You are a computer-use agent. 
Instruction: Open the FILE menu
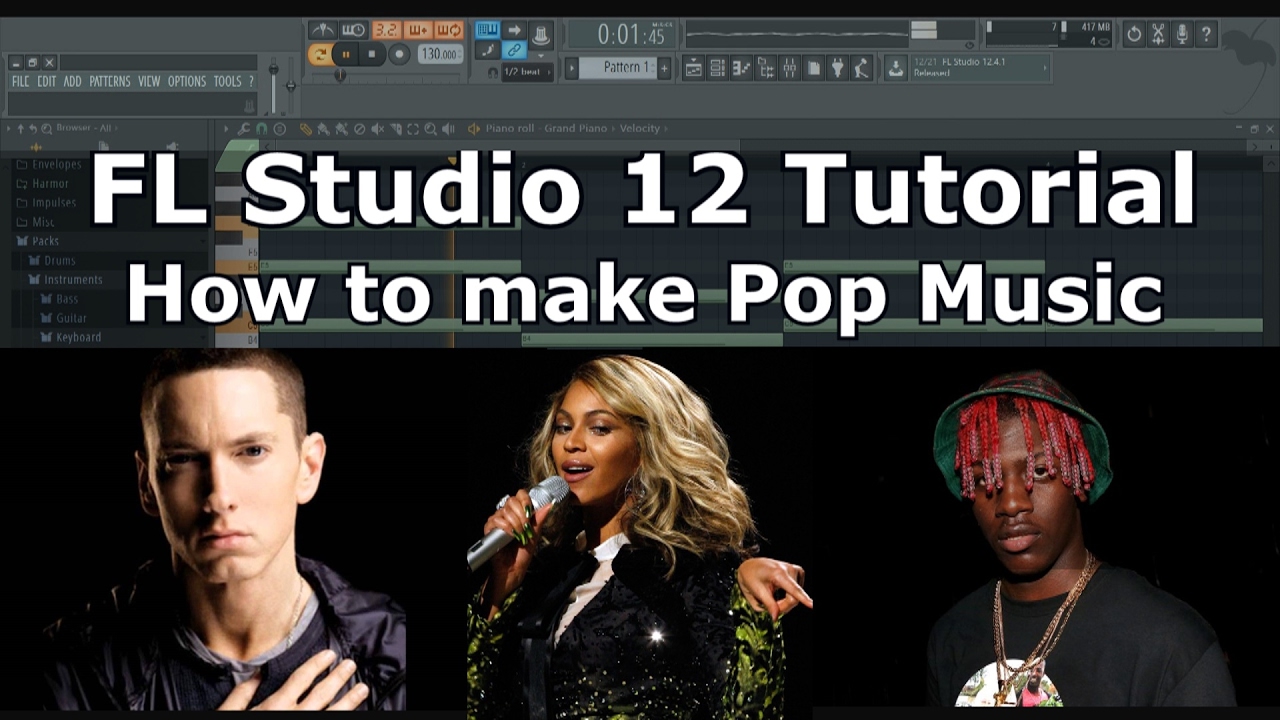pos(20,81)
